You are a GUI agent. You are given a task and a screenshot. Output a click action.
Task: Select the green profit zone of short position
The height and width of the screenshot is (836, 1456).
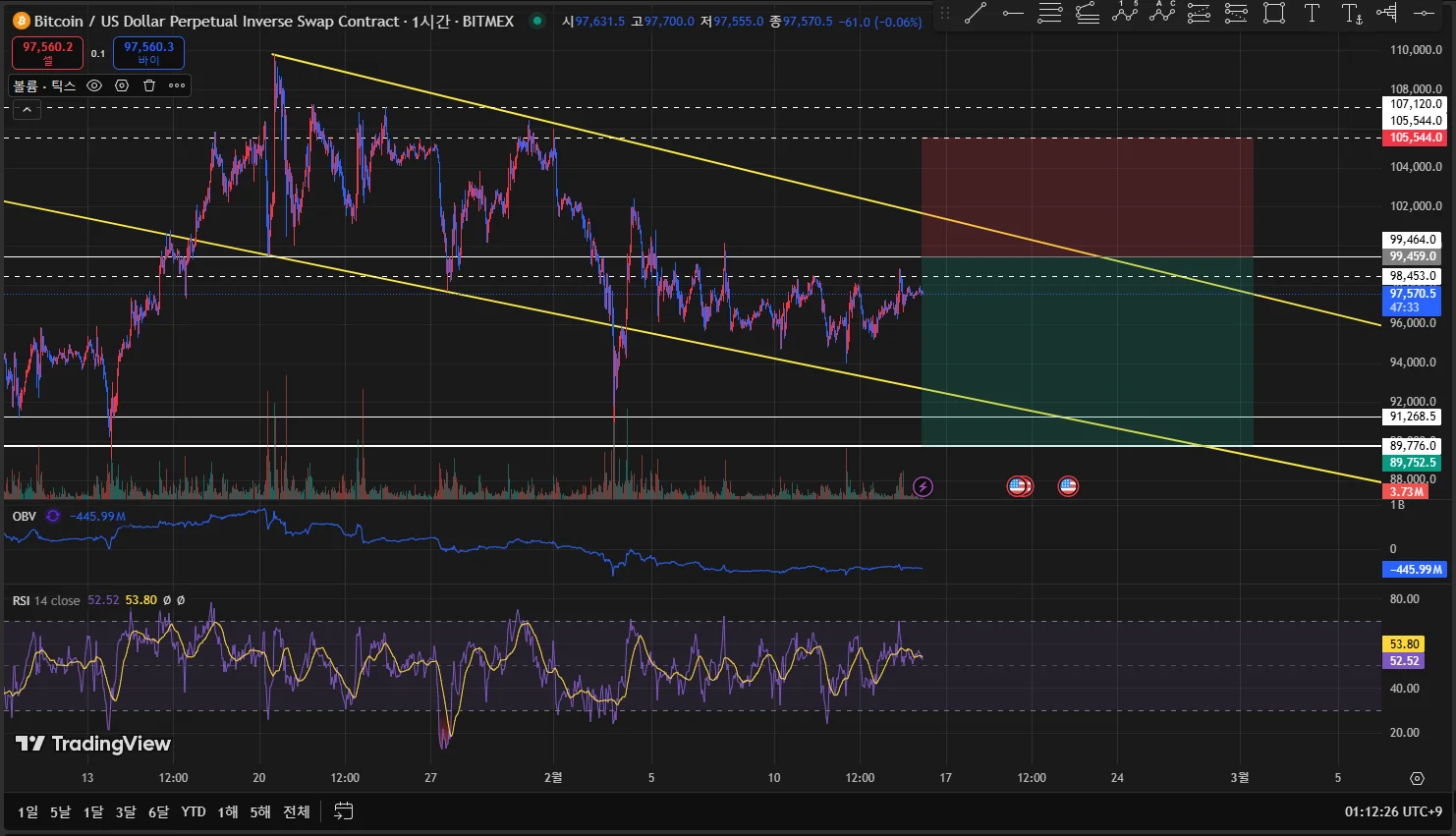(1088, 352)
